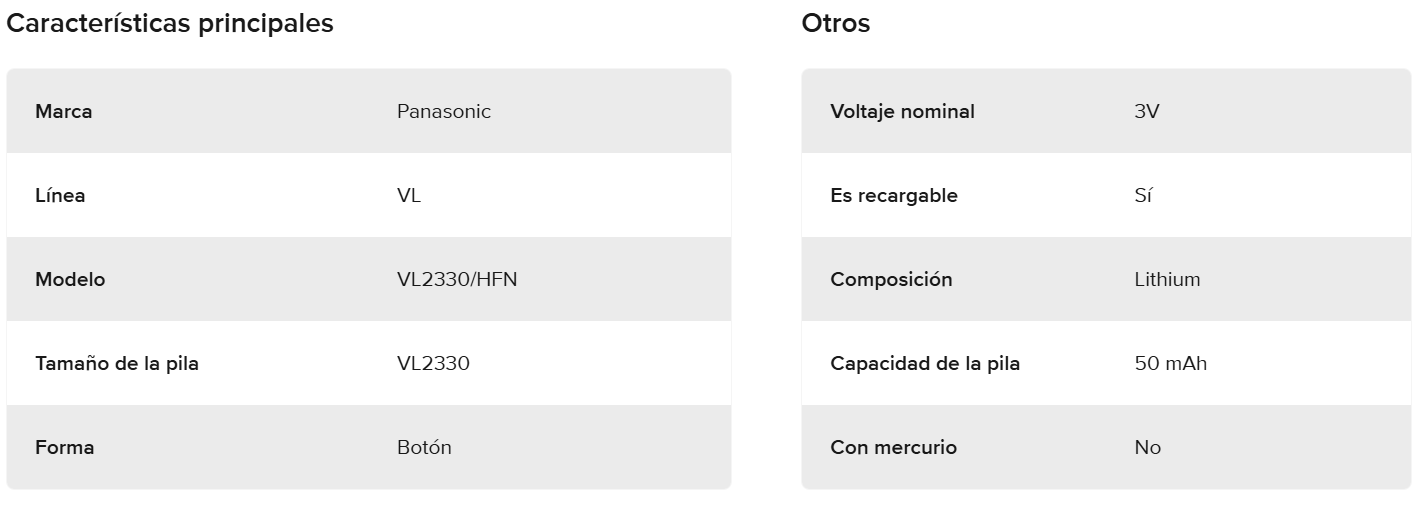Screen dimensions: 1427x512
Task: Click the "Tamaño de la pila" label
Action: (x=117, y=363)
